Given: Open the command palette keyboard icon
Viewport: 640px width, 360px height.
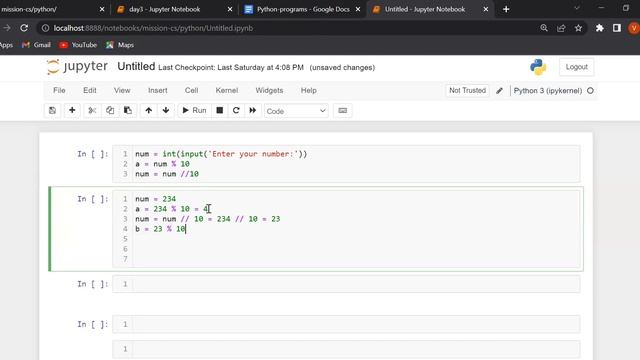Looking at the screenshot, I should click(x=342, y=111).
